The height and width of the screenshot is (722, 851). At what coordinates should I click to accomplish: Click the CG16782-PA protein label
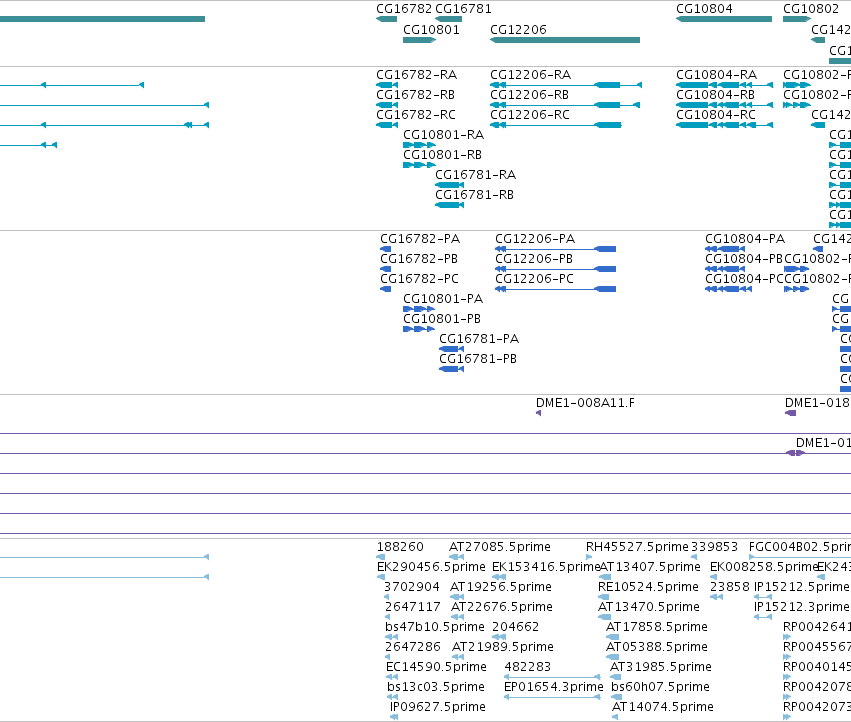coord(420,239)
